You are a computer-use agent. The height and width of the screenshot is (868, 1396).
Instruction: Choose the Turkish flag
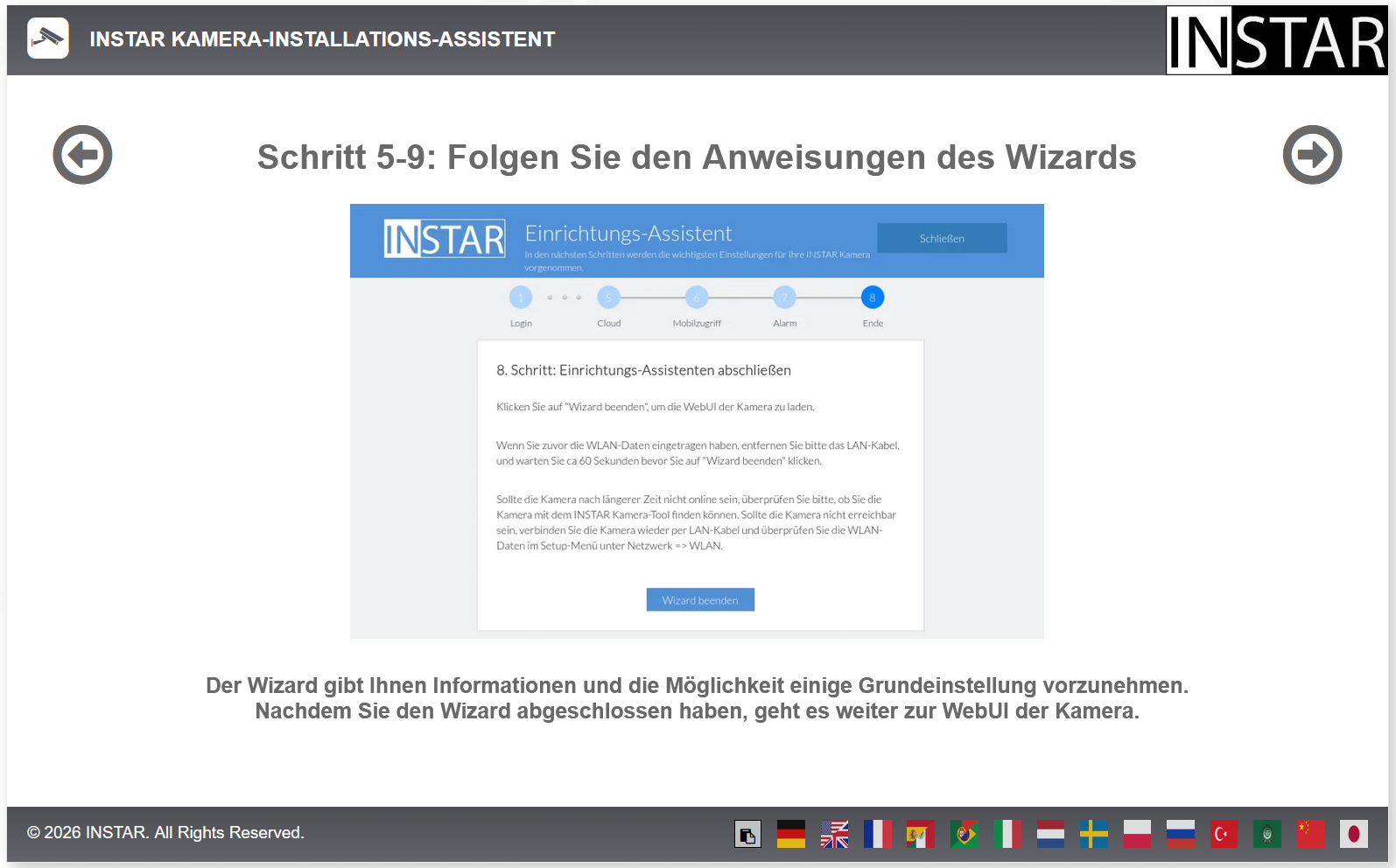click(x=1224, y=834)
